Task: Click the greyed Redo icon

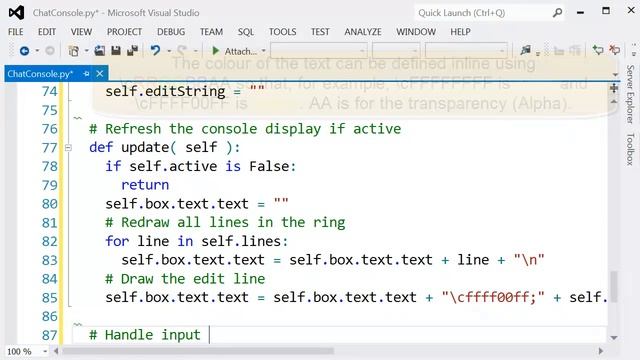Action: click(182, 51)
